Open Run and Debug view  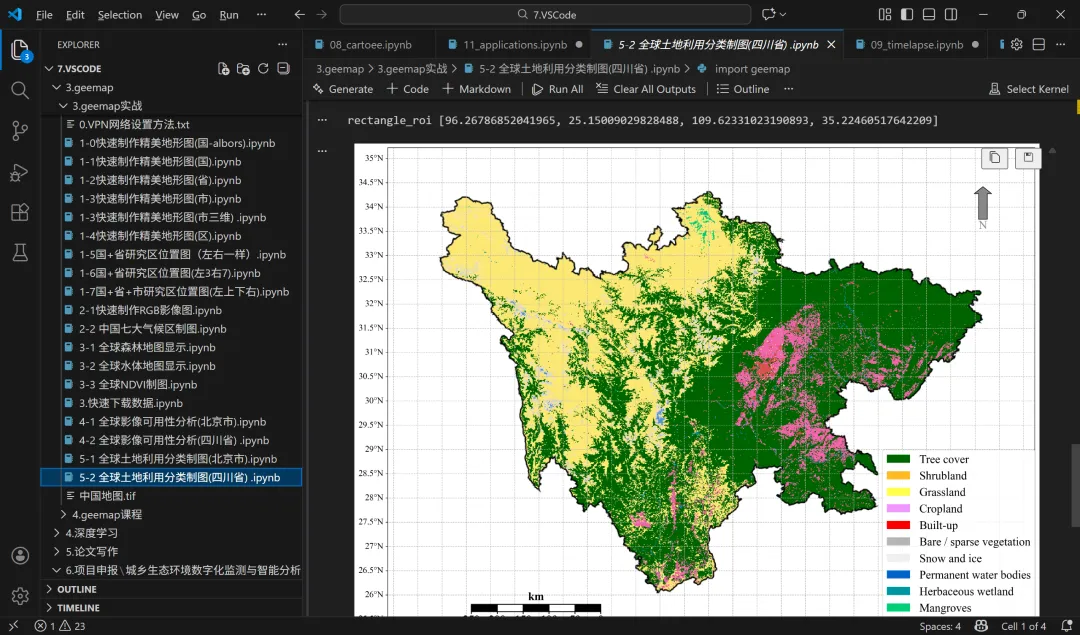click(20, 172)
